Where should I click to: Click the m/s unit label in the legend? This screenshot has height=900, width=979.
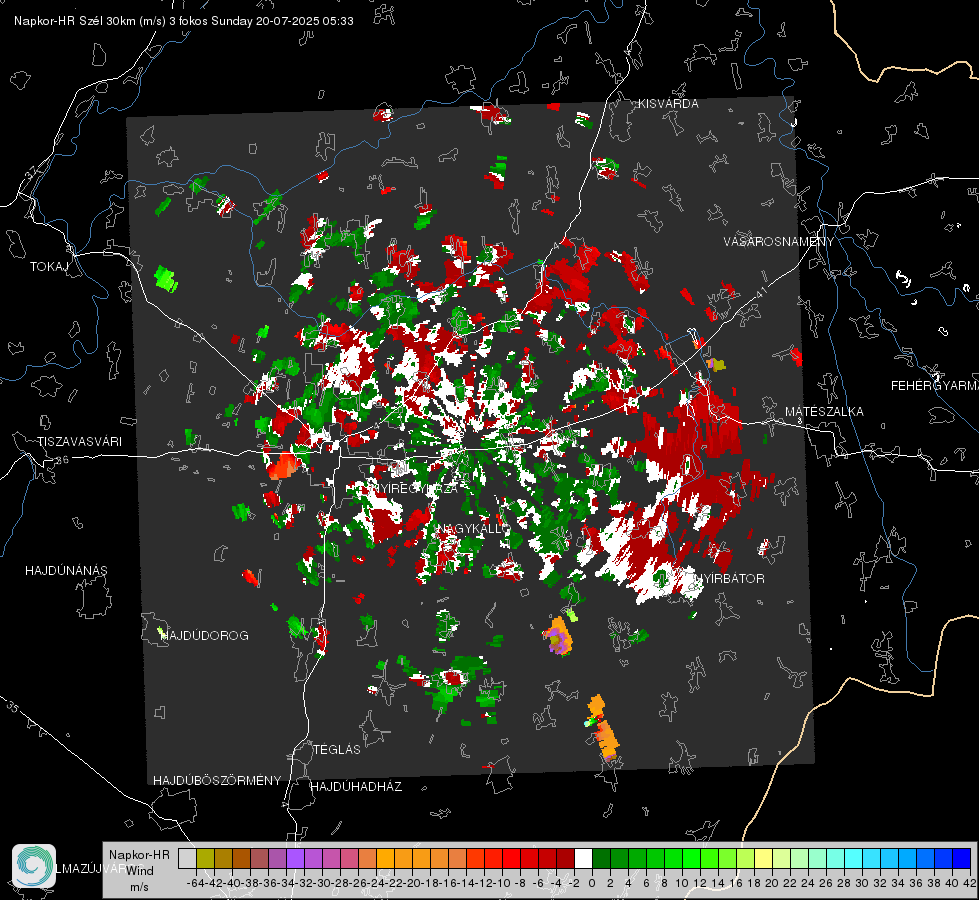pos(139,886)
